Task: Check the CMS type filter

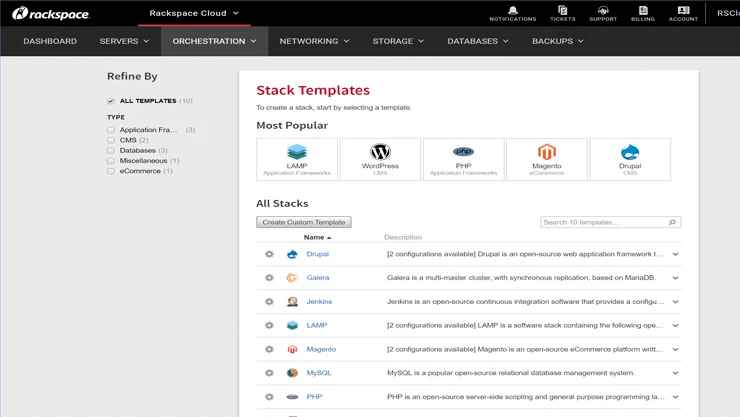Action: tap(111, 140)
